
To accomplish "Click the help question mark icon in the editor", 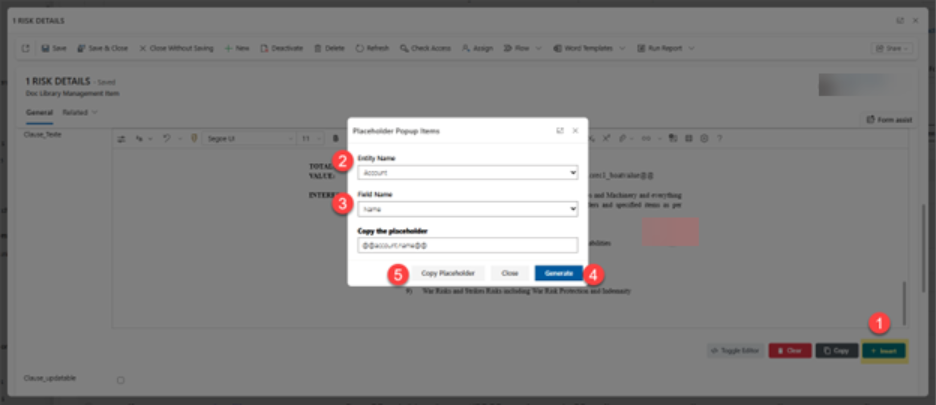I will pos(720,139).
